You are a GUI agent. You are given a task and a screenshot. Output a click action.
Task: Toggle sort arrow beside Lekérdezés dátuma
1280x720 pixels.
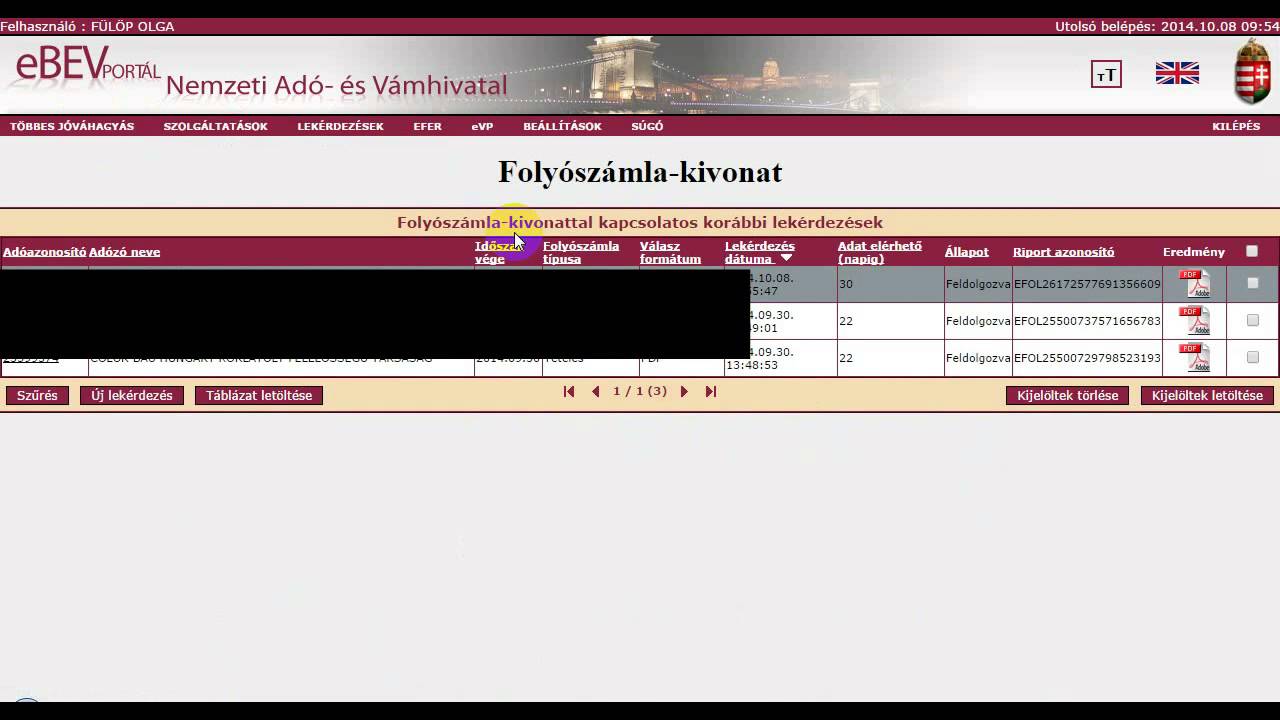tap(786, 258)
